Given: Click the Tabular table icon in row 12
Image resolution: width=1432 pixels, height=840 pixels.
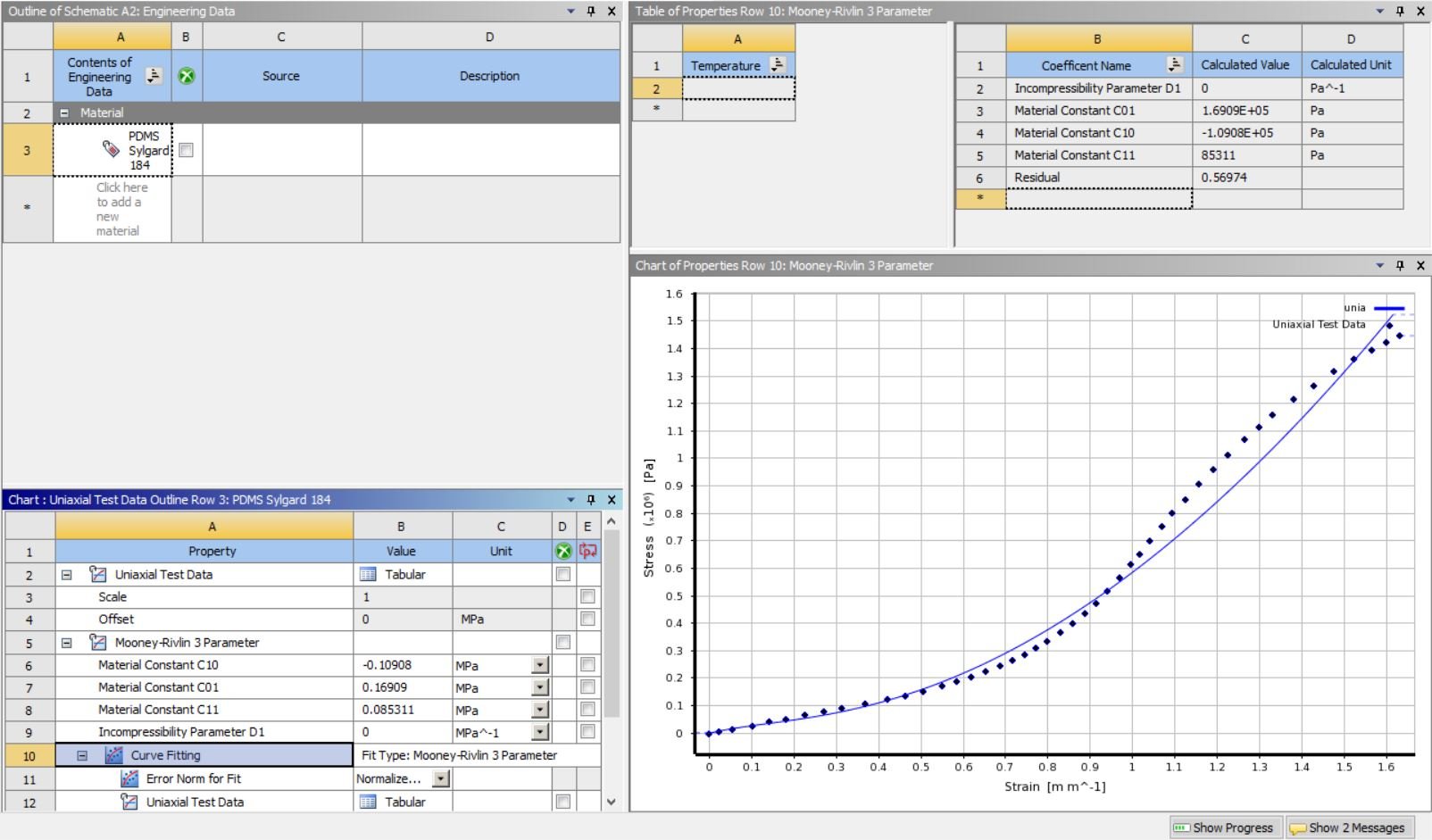Looking at the screenshot, I should [368, 802].
